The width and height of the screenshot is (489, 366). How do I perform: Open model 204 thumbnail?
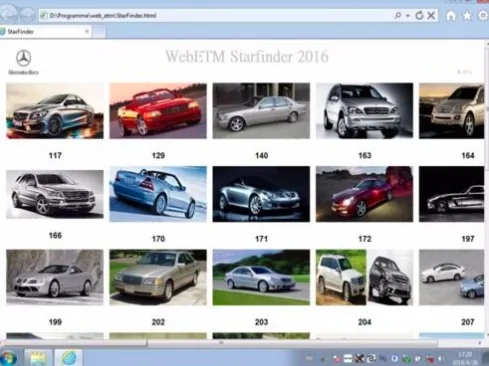(x=365, y=277)
